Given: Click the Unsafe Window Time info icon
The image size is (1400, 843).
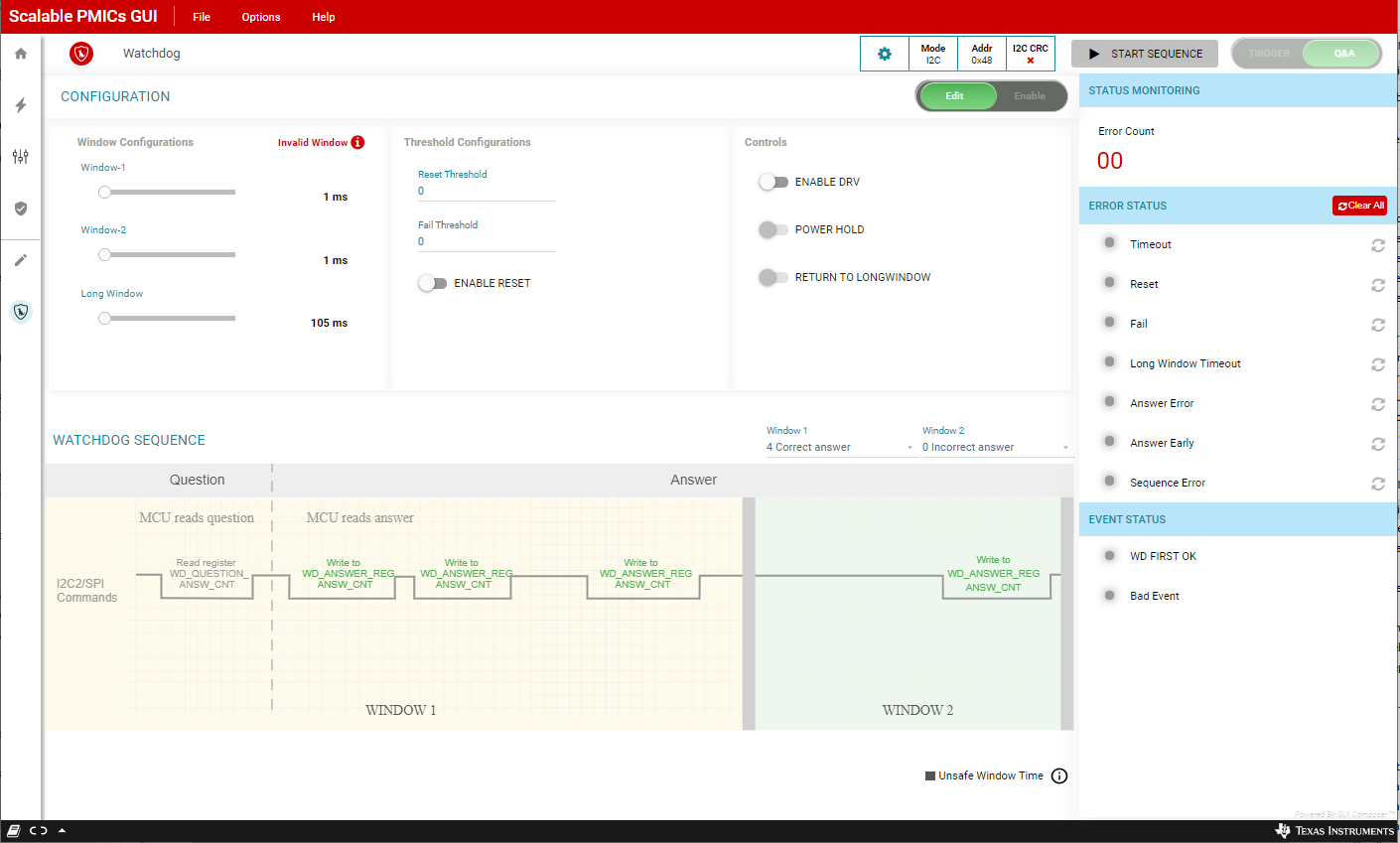Looking at the screenshot, I should (x=1059, y=776).
